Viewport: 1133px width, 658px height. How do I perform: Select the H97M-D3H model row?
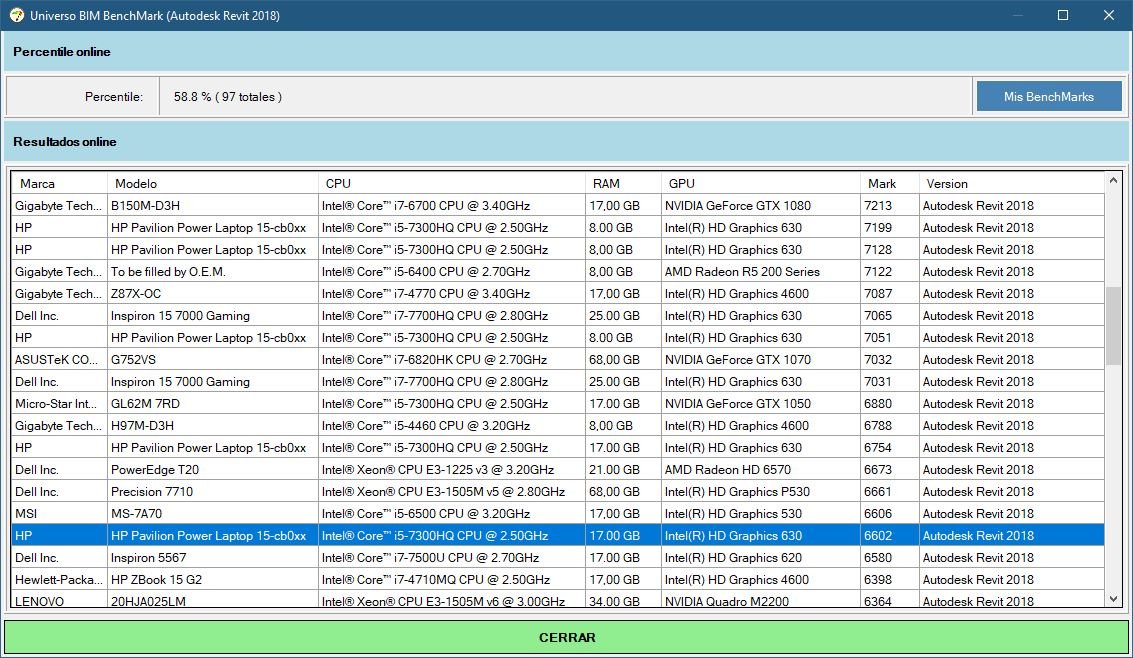tap(558, 426)
